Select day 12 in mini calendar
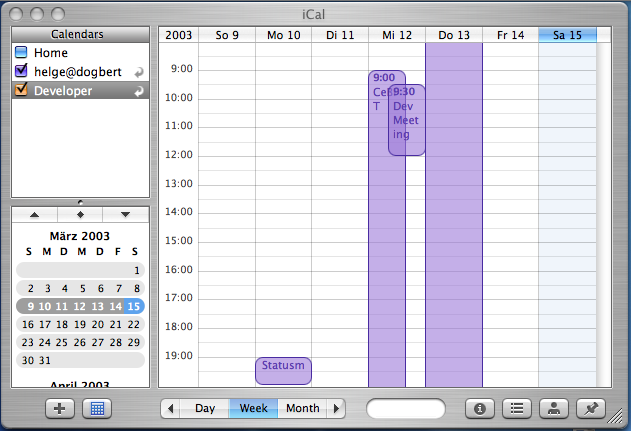The height and width of the screenshot is (431, 631). 80,307
